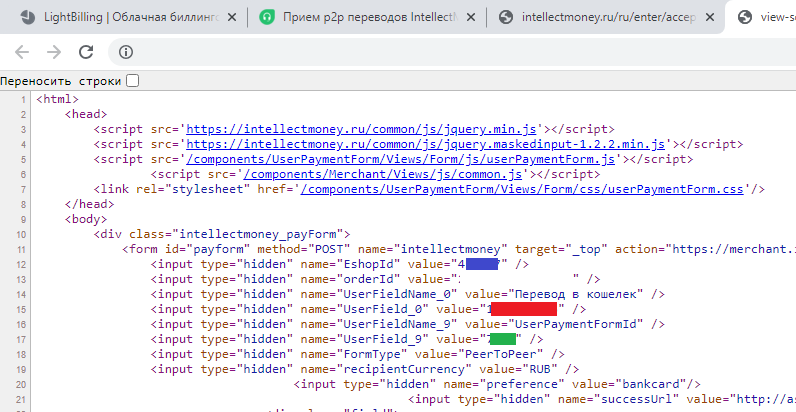
Task: Click the "Переносить строки" label text
Action: pos(60,81)
